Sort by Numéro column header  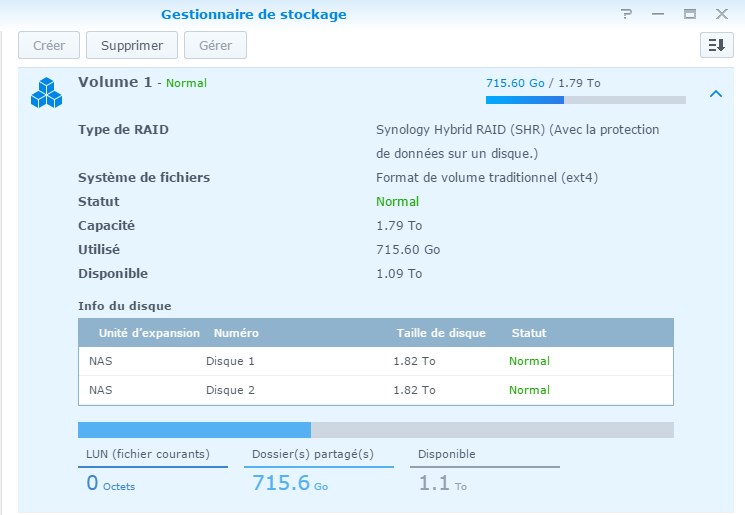[x=236, y=333]
